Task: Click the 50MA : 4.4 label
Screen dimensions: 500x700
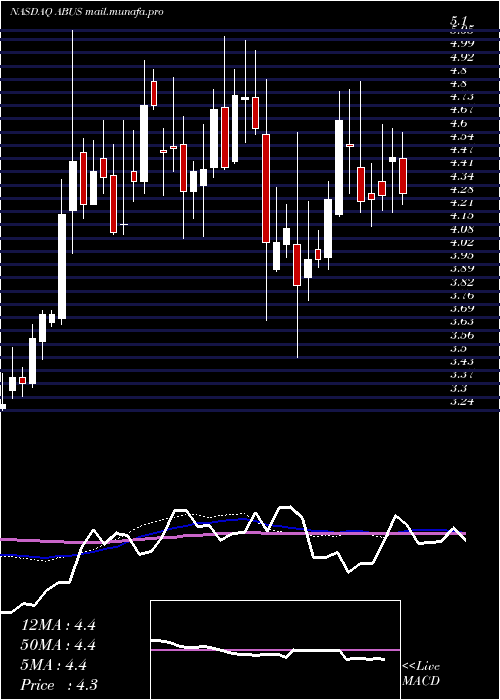Action: [58, 645]
